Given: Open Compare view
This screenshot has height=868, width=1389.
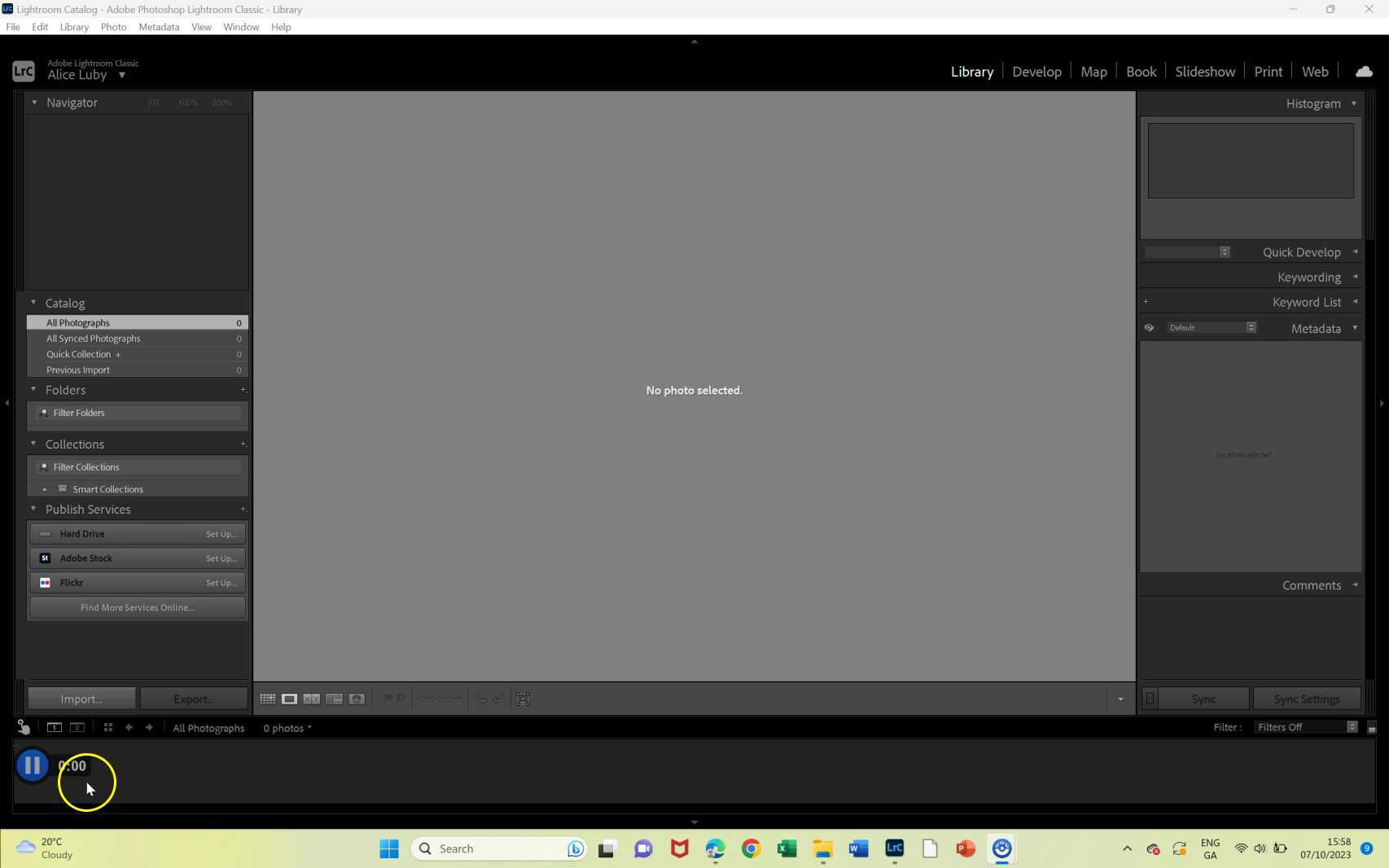Looking at the screenshot, I should pyautogui.click(x=312, y=699).
